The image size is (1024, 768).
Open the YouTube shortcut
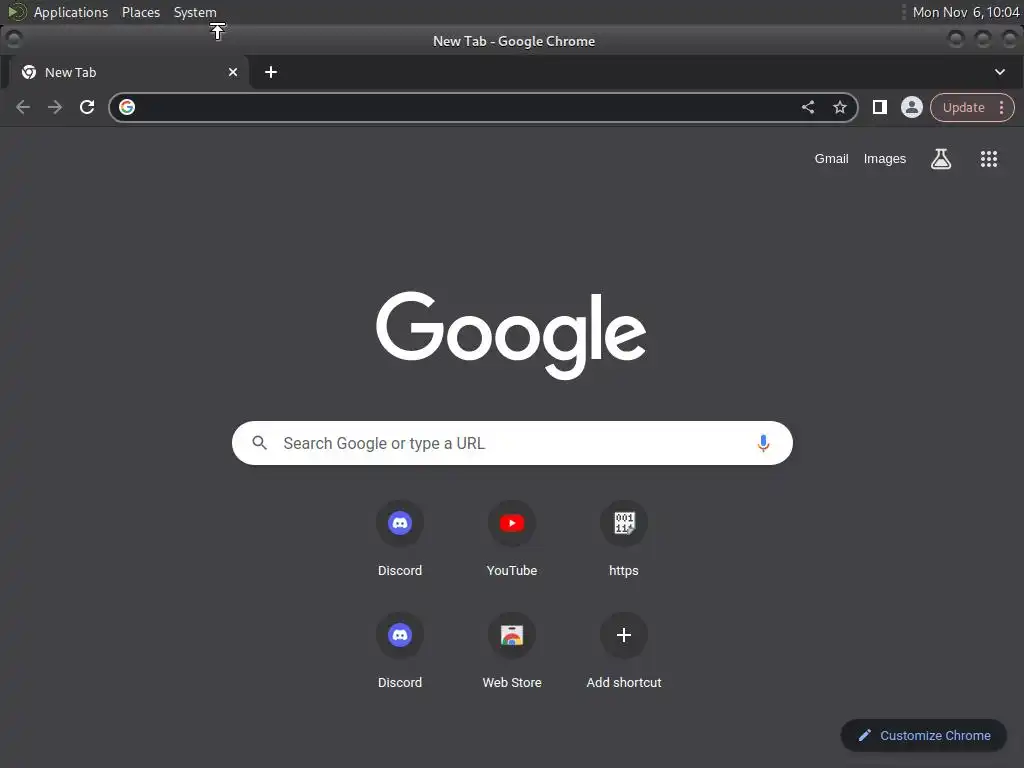coord(512,523)
